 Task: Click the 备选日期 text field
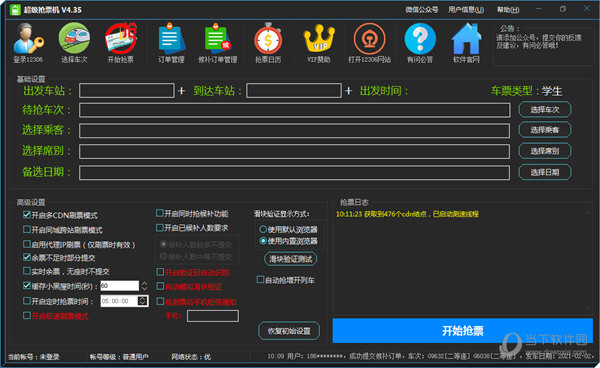tap(295, 172)
